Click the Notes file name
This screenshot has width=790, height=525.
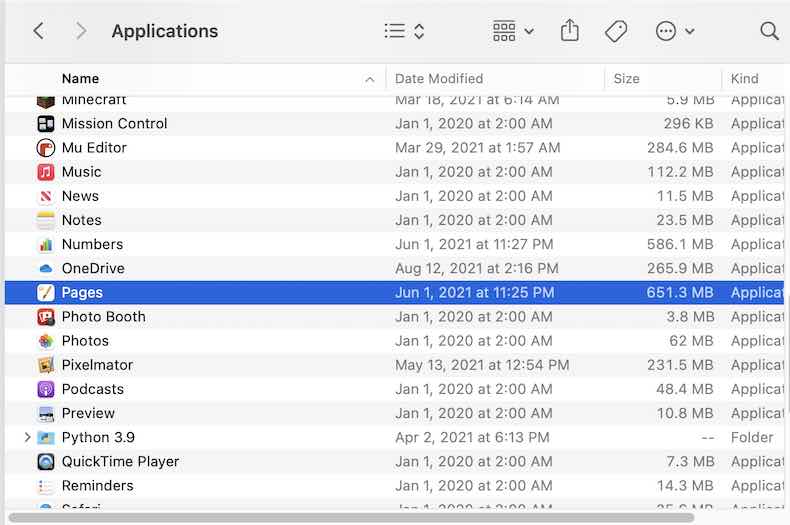tap(81, 220)
